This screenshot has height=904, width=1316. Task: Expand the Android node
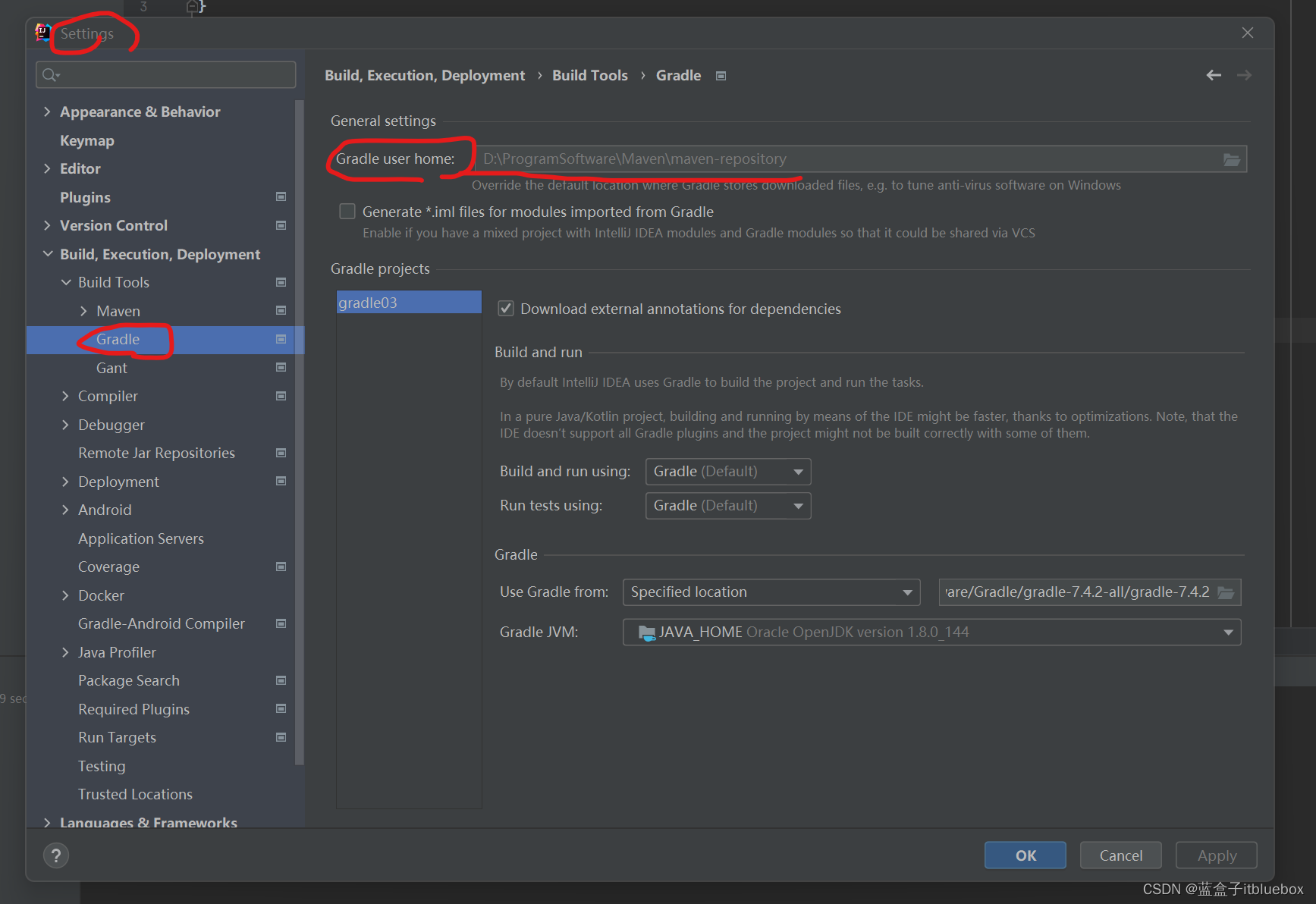[x=66, y=510]
